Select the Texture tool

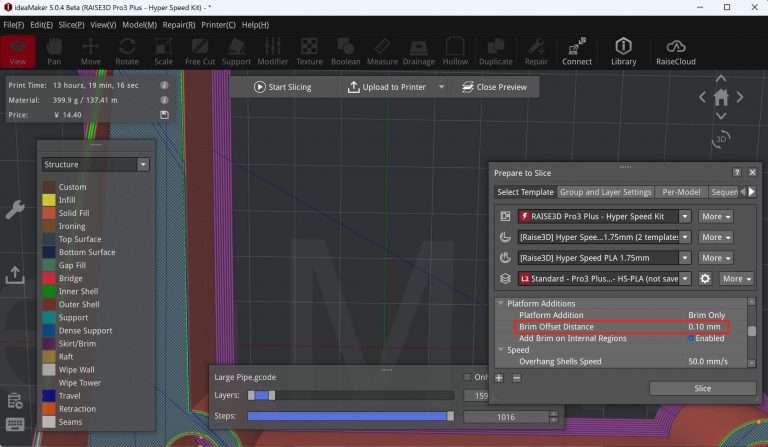tap(309, 52)
